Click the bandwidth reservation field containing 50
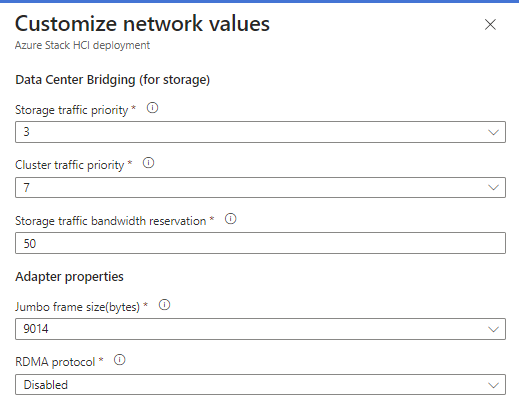 point(260,243)
